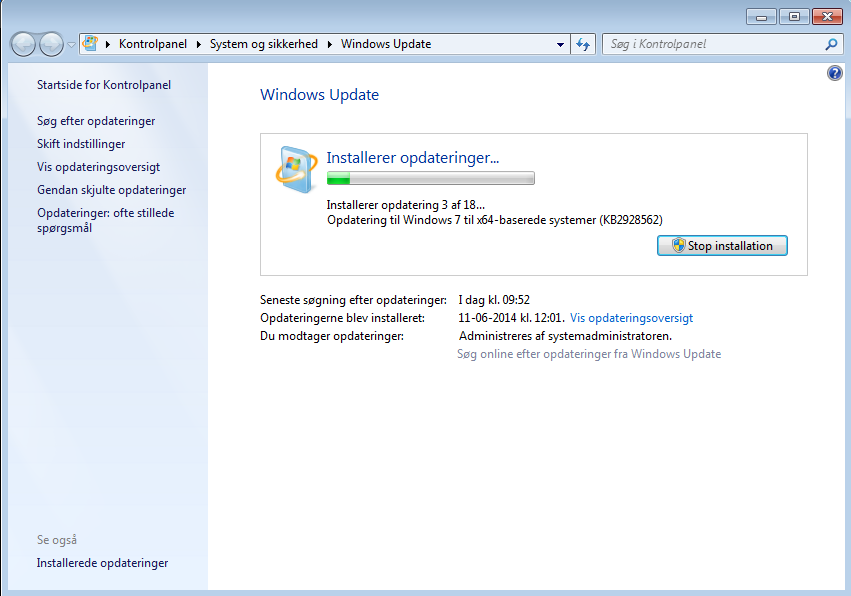Open the address bar history dropdown
Viewport: 851px width, 596px height.
(x=560, y=45)
